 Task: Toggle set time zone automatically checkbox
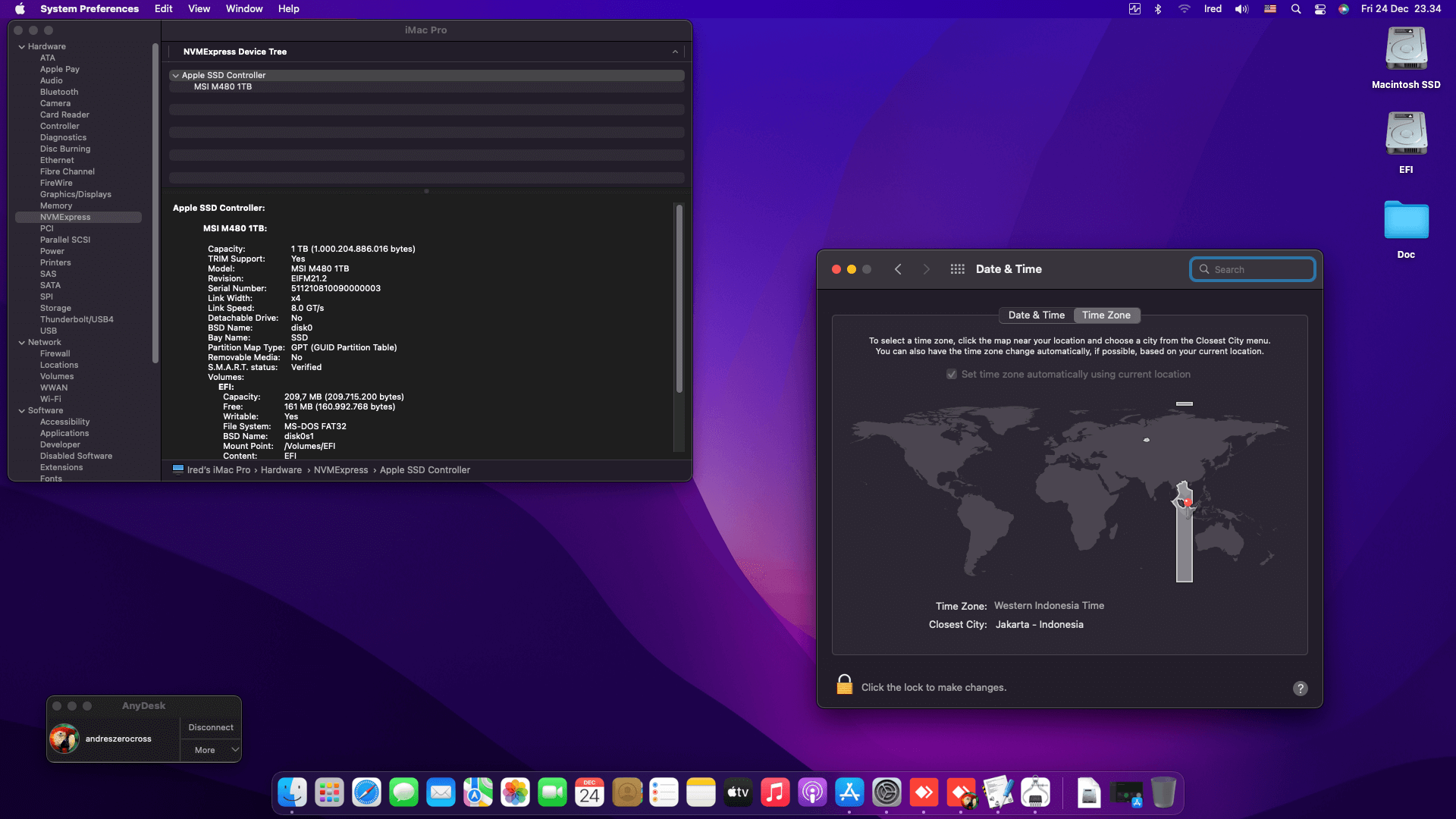coord(951,375)
